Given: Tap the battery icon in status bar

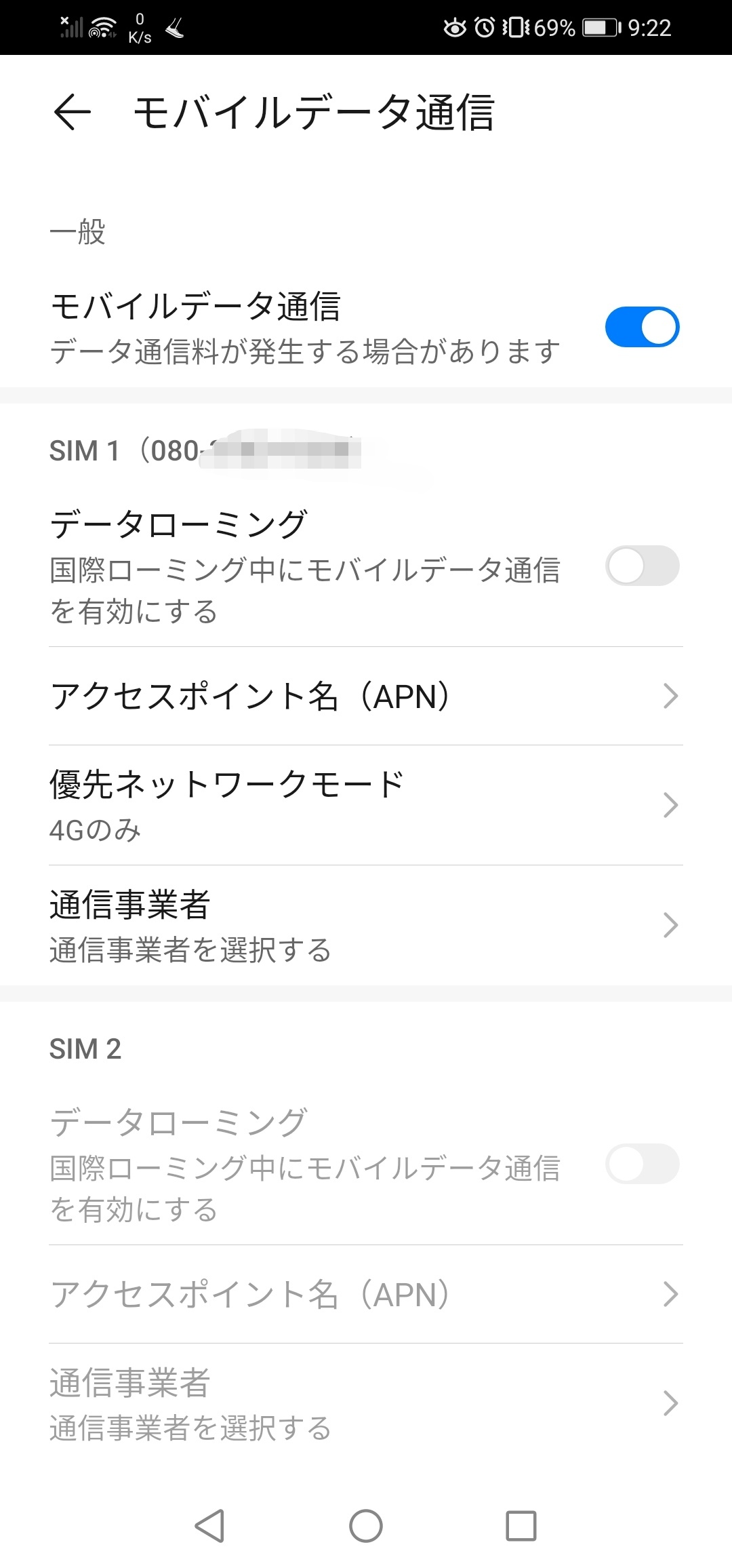Looking at the screenshot, I should [601, 28].
